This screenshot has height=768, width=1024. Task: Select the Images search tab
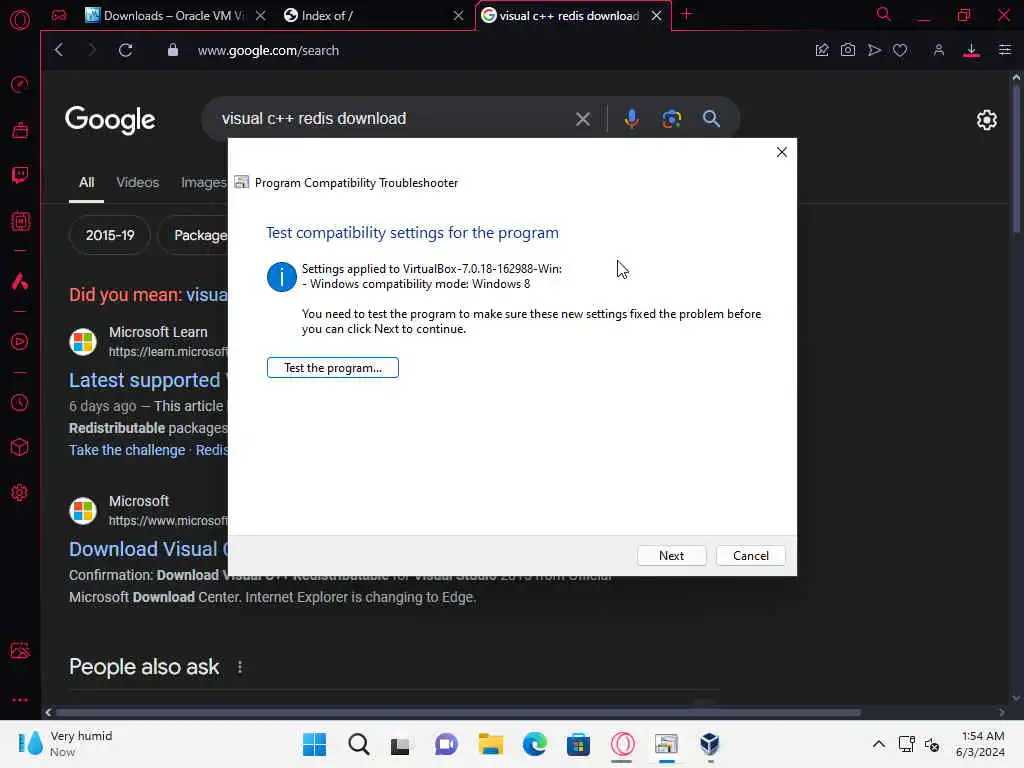(203, 182)
